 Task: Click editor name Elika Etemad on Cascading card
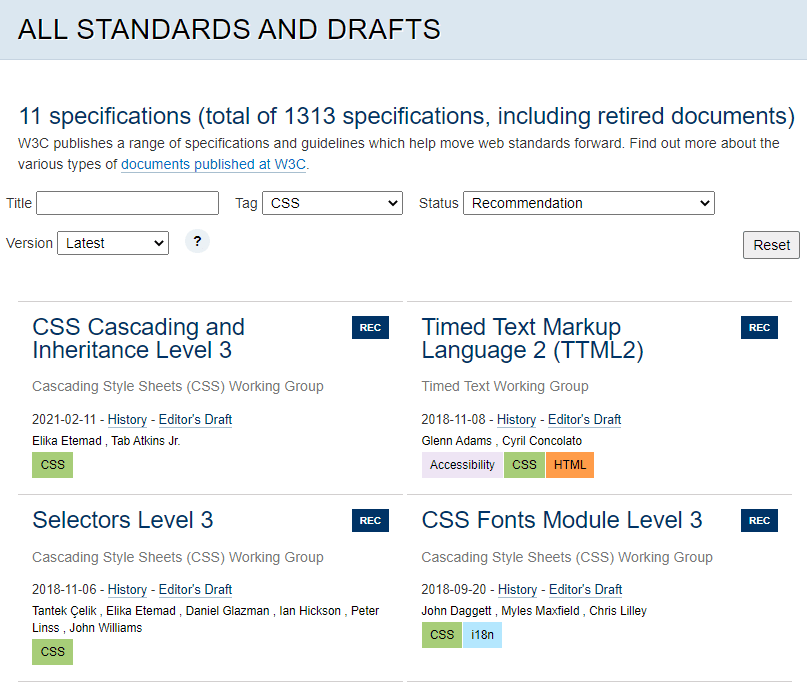[x=67, y=441]
